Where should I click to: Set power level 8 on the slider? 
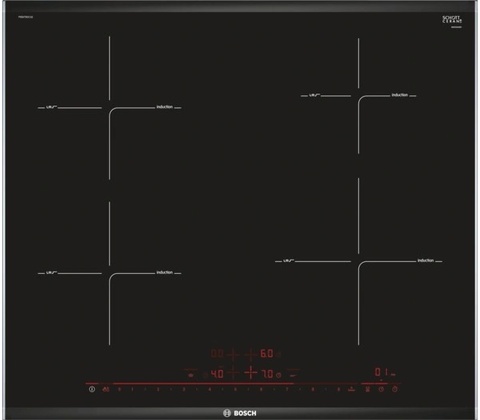point(313,389)
